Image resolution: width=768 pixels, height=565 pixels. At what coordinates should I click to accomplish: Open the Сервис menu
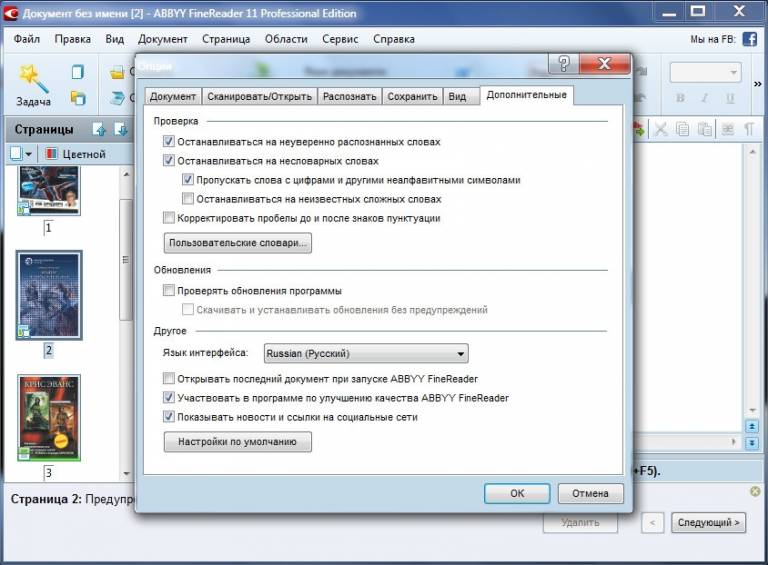point(340,39)
